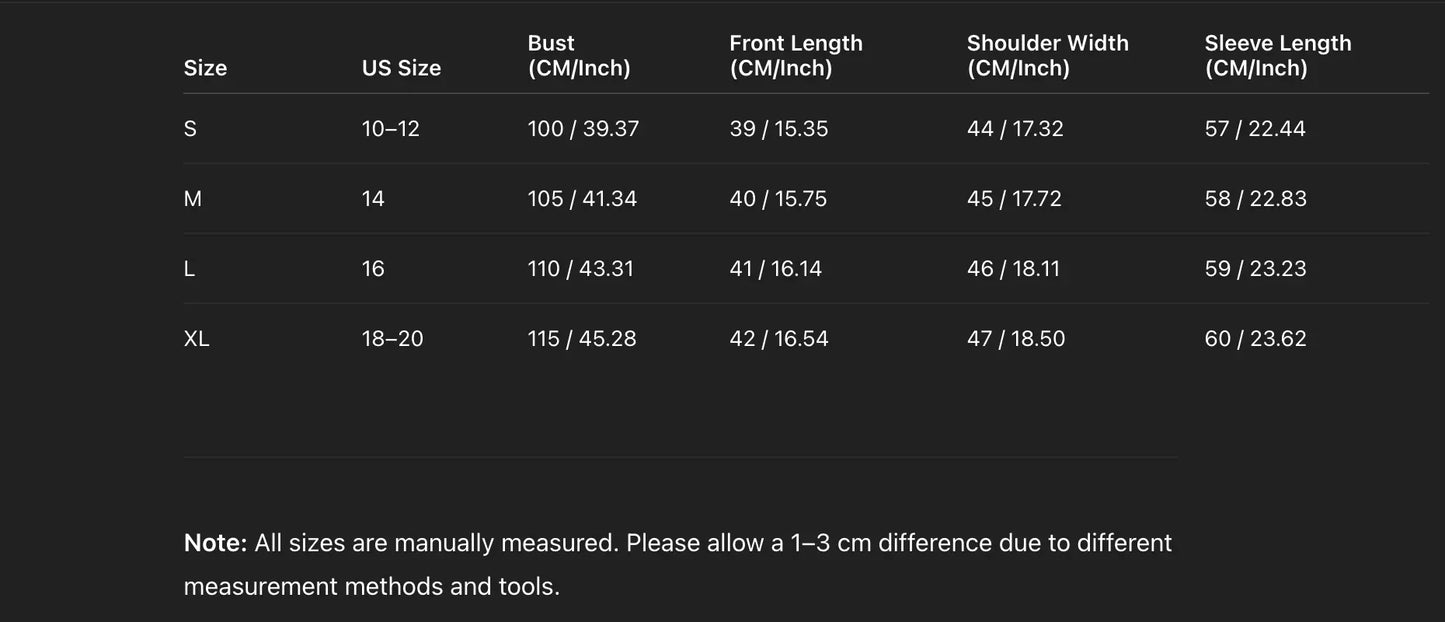Screen dimensions: 1445x622
Task: Select the bust value 110 / 43.31
Action: (x=580, y=269)
